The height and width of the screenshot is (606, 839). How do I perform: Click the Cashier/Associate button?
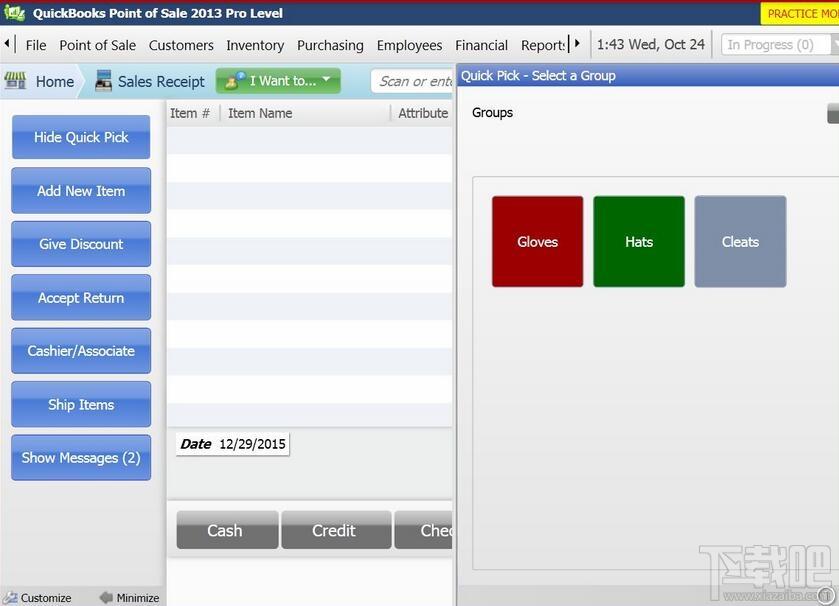[x=81, y=351]
